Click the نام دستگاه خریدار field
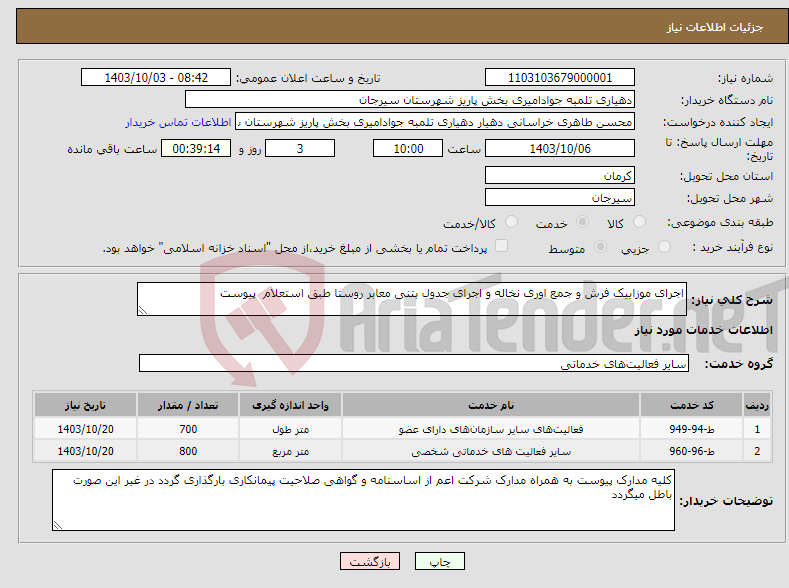The image size is (789, 588). [x=410, y=100]
